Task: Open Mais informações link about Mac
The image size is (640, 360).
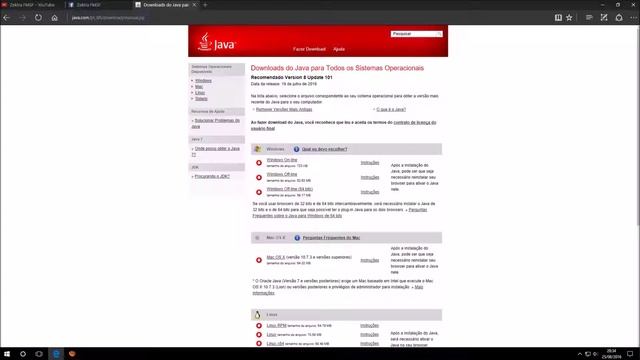Action: pyautogui.click(x=338, y=290)
